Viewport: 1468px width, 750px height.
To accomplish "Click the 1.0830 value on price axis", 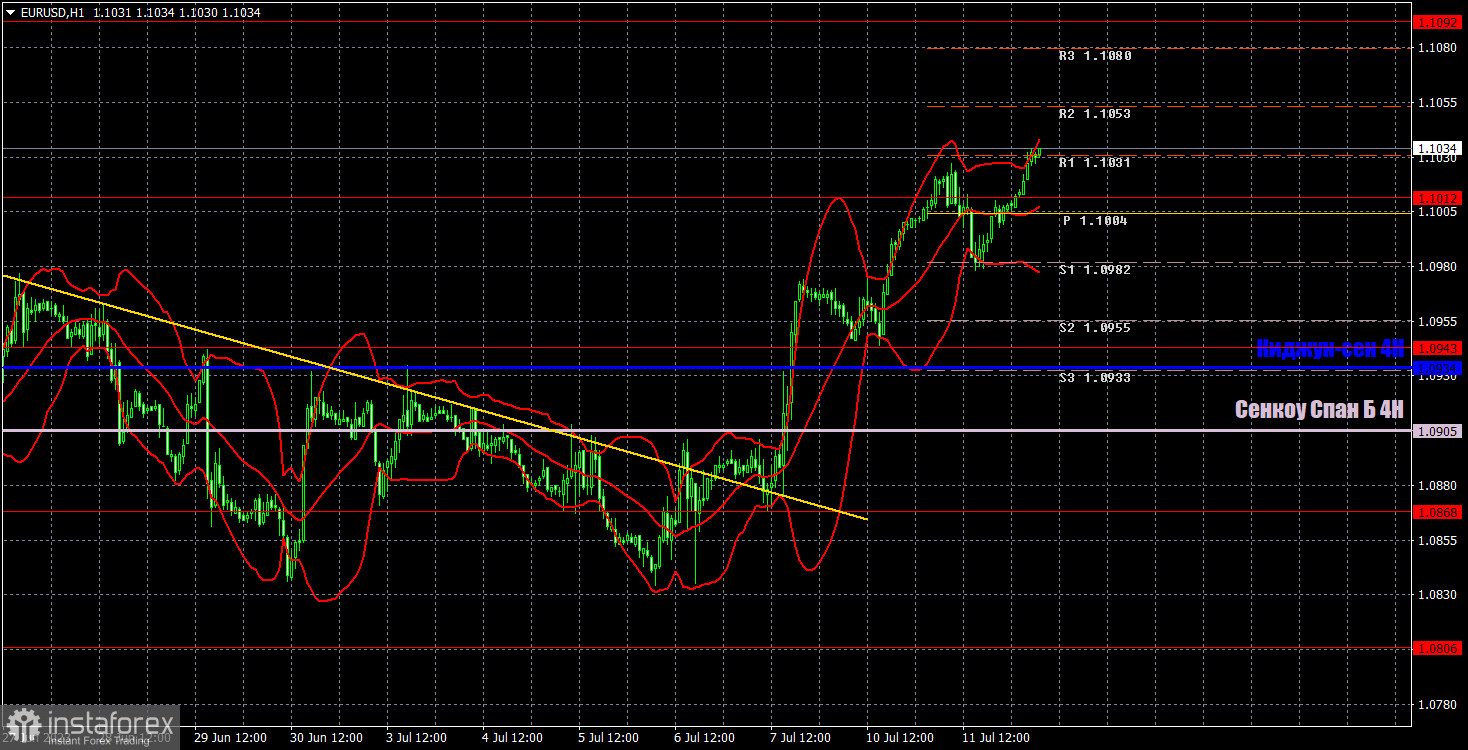I will click(x=1438, y=594).
